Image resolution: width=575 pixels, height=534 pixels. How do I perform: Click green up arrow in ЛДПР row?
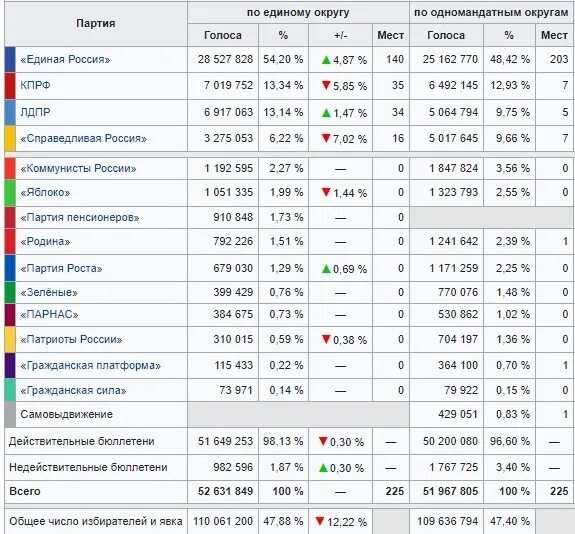326,113
